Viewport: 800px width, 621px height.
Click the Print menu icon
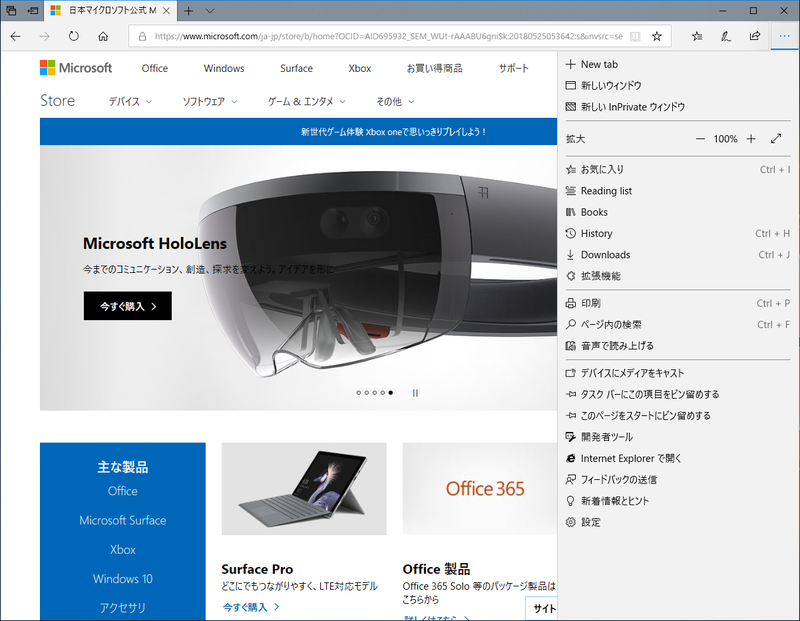(x=568, y=303)
